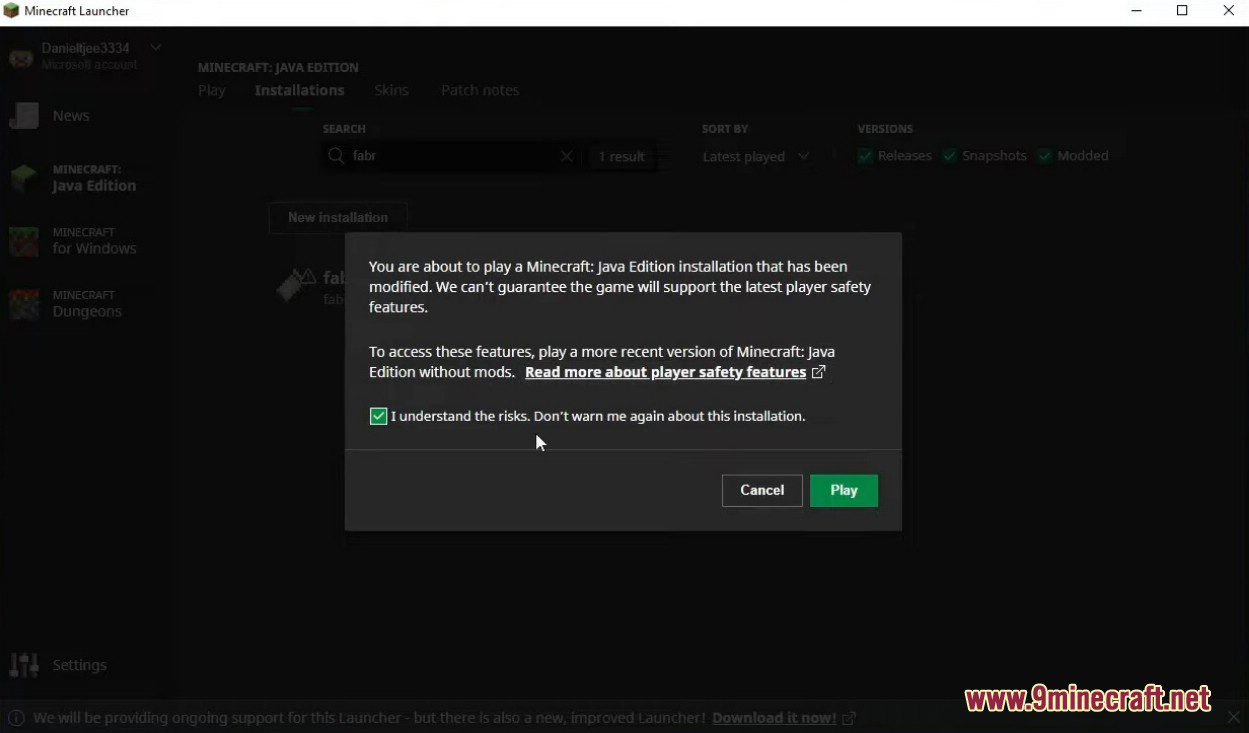Toggle the 'I understand the risks' checkbox

tap(378, 416)
